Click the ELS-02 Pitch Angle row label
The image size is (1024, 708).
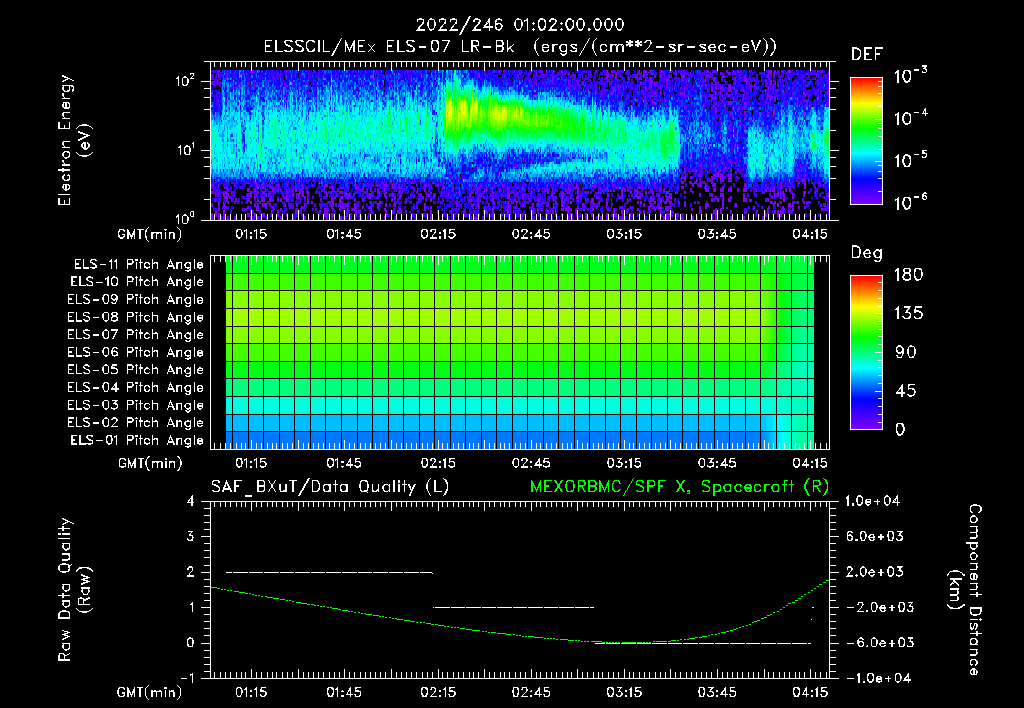point(136,423)
